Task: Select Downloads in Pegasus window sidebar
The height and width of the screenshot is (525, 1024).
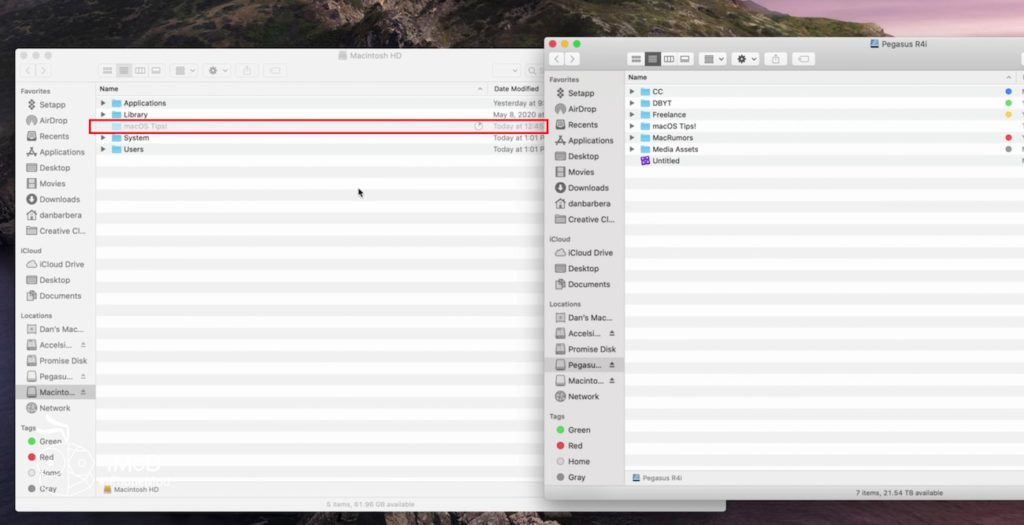Action: [587, 188]
